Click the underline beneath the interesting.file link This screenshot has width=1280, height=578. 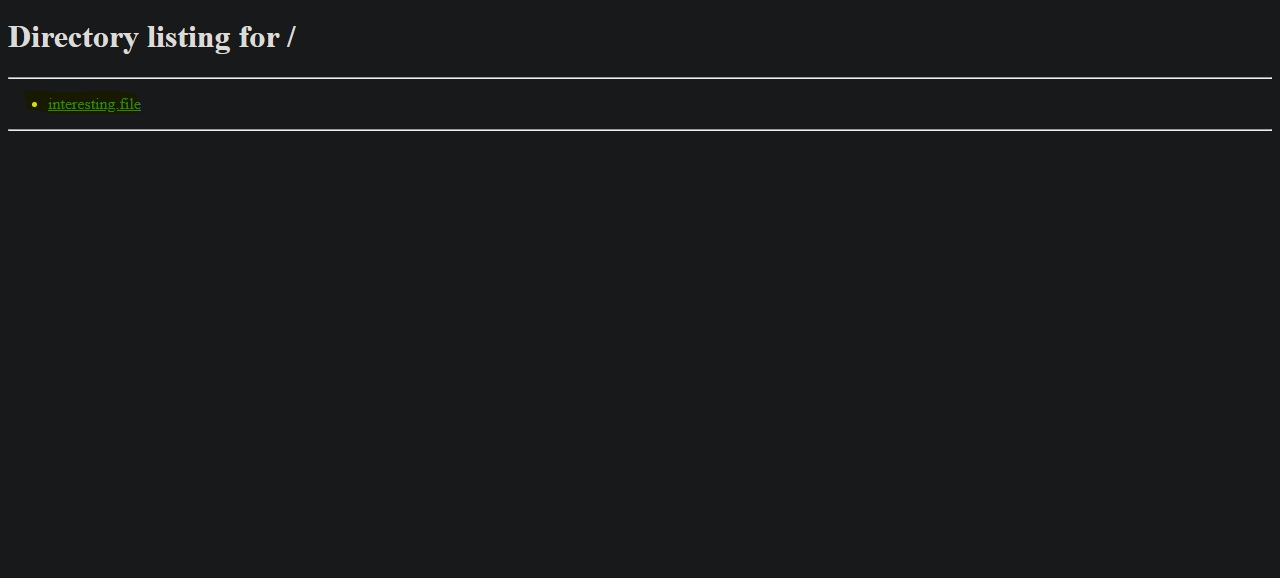tap(94, 111)
